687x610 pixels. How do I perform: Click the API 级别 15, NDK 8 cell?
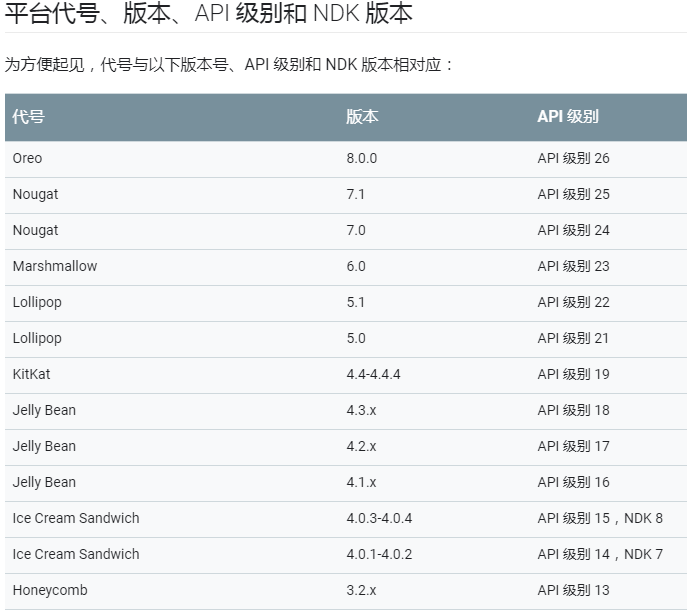click(x=600, y=518)
